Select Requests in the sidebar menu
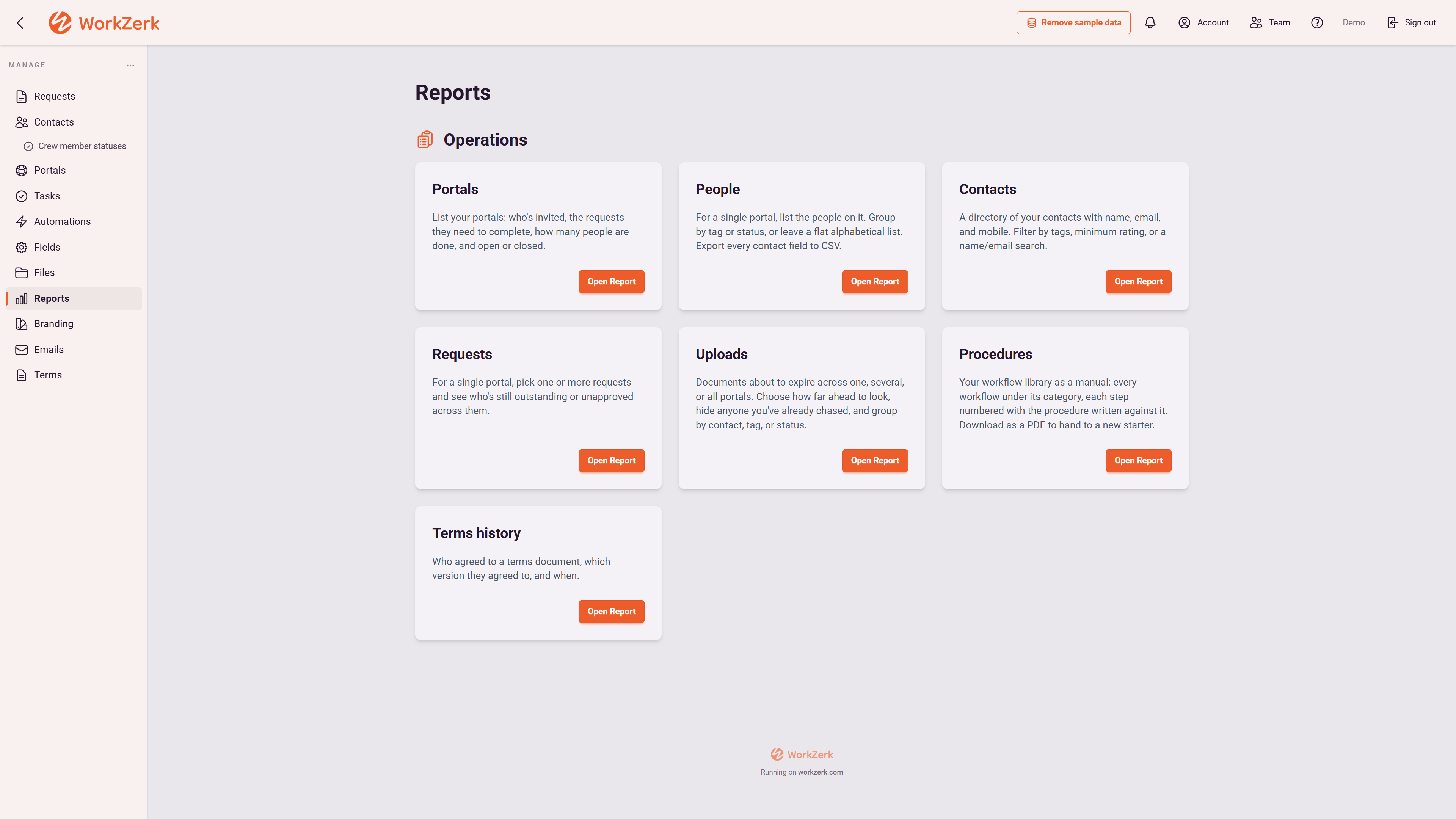Image resolution: width=1456 pixels, height=819 pixels. tap(74, 97)
